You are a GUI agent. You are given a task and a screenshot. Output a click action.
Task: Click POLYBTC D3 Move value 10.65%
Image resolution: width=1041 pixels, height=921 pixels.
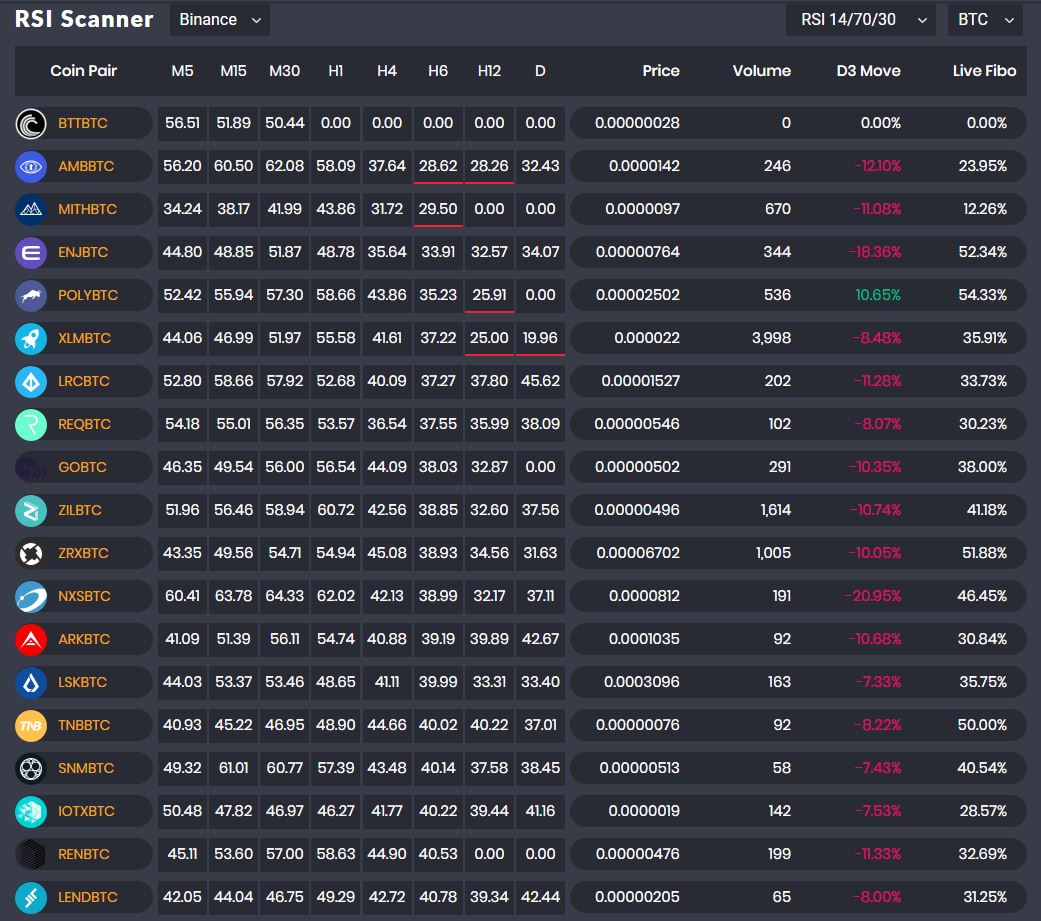tap(878, 295)
